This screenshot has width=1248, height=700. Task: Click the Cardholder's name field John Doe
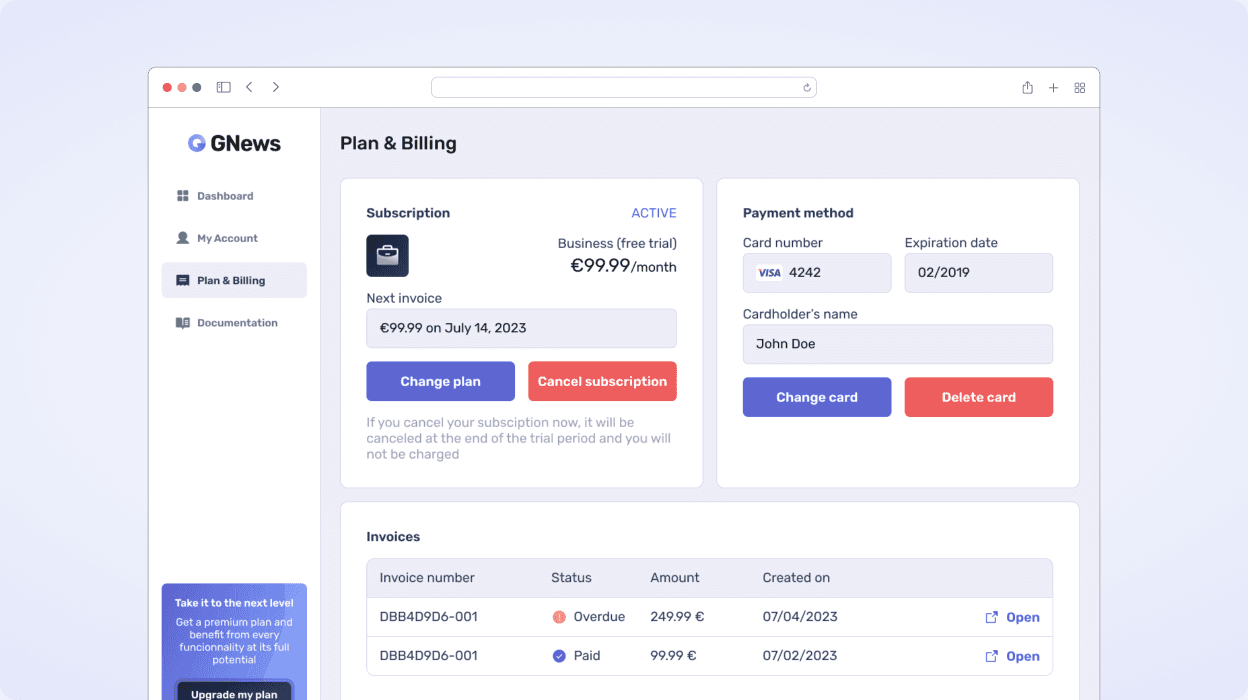[898, 344]
